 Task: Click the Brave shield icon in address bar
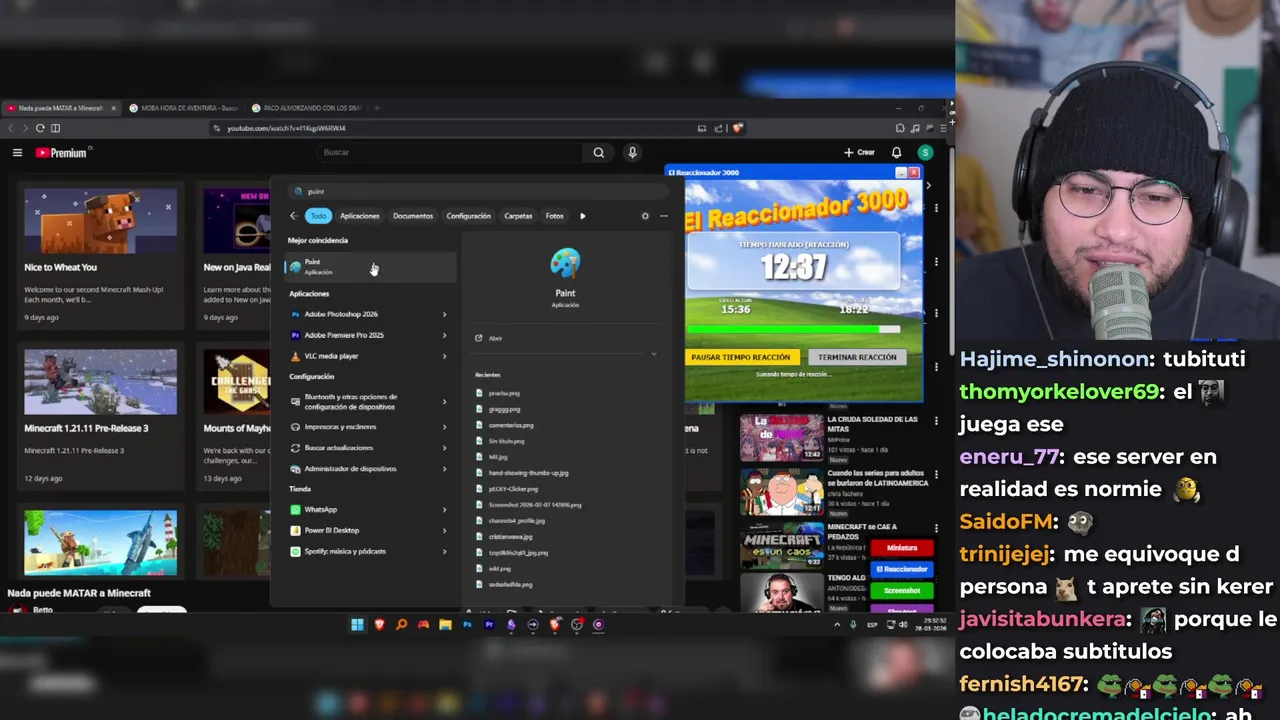(738, 128)
